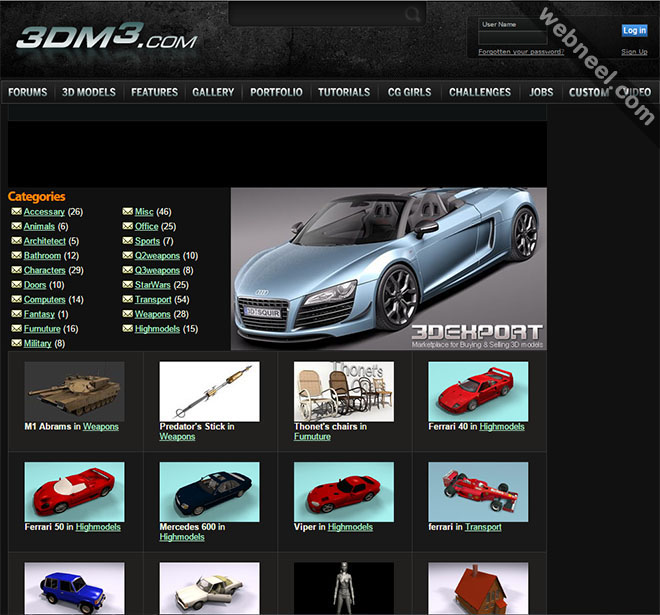Open the Misc category link
This screenshot has width=660, height=615.
(x=144, y=212)
